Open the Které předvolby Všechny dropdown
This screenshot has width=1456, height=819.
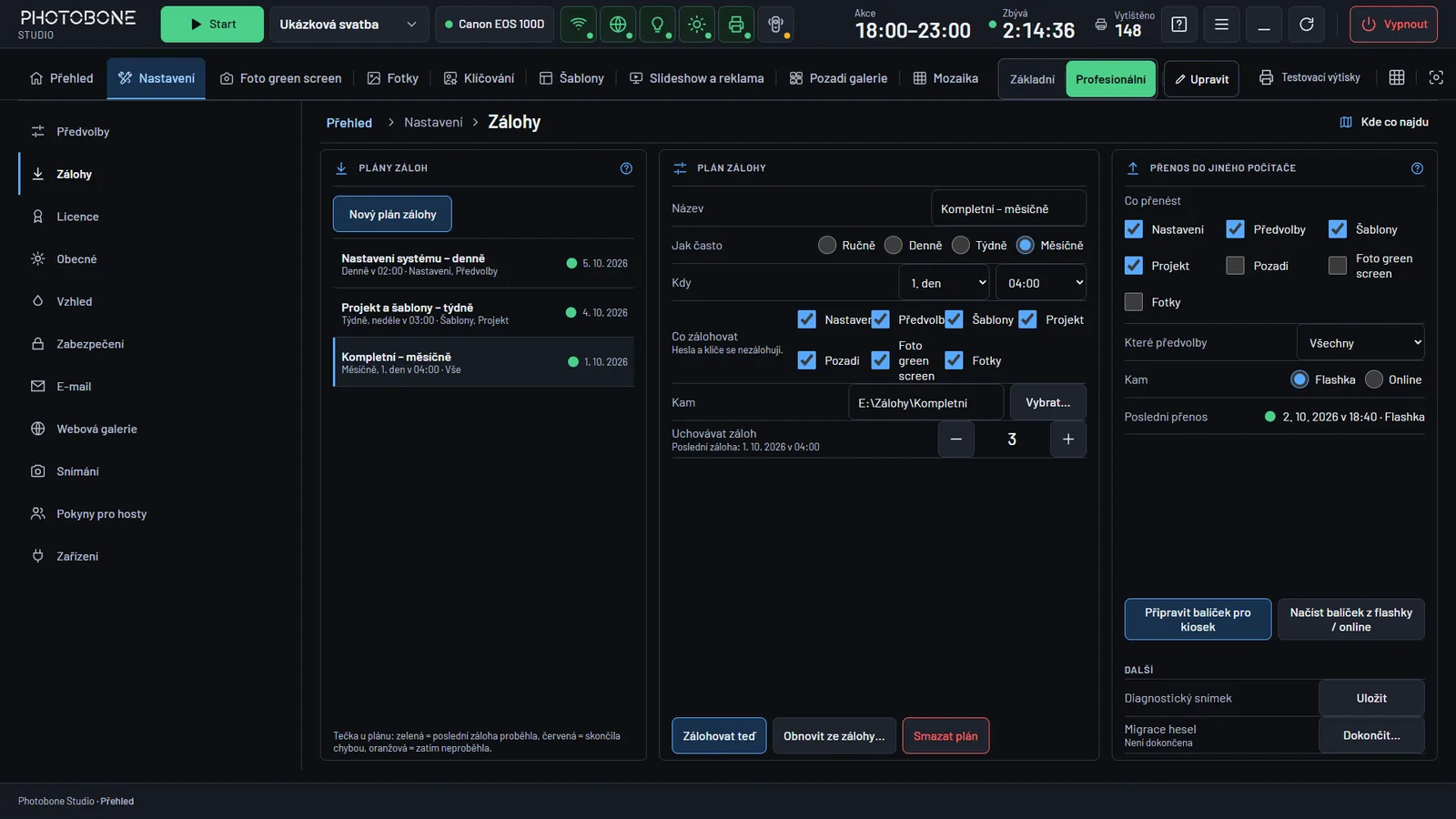pos(1360,343)
